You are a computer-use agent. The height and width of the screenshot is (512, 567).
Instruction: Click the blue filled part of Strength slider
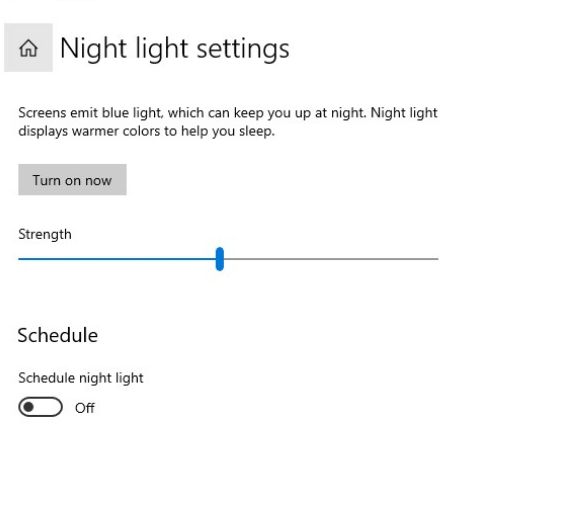[117, 259]
